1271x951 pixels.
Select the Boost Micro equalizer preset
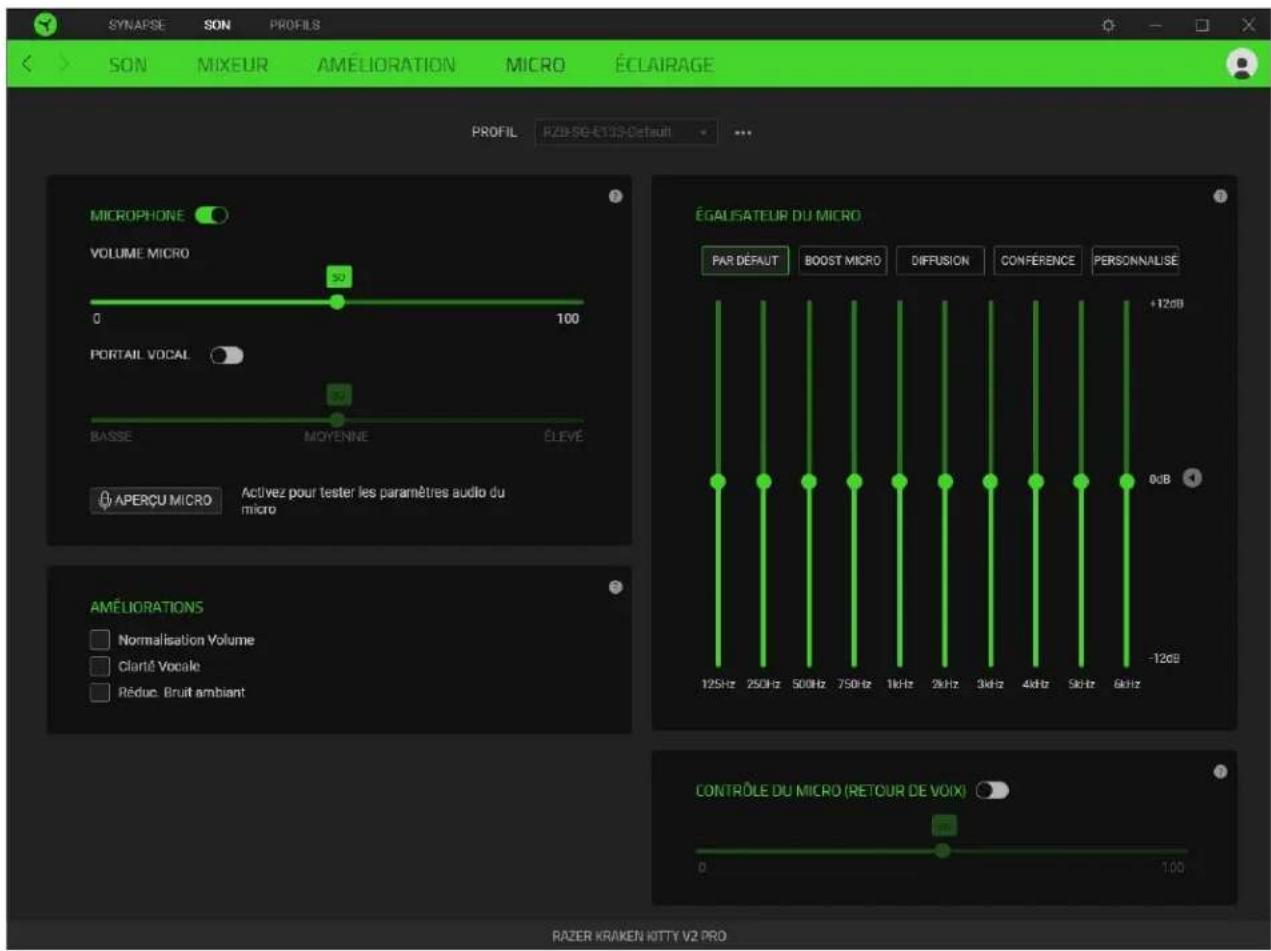pyautogui.click(x=843, y=260)
